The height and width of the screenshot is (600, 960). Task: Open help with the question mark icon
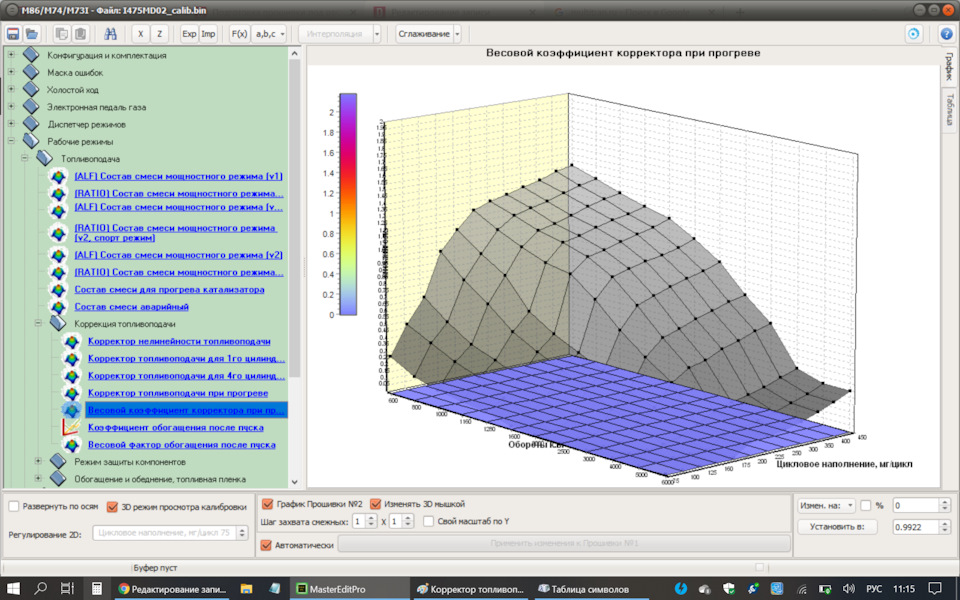(947, 34)
